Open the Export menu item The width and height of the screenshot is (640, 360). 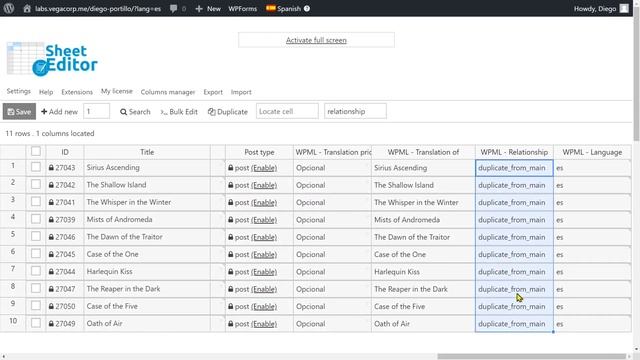tap(213, 92)
